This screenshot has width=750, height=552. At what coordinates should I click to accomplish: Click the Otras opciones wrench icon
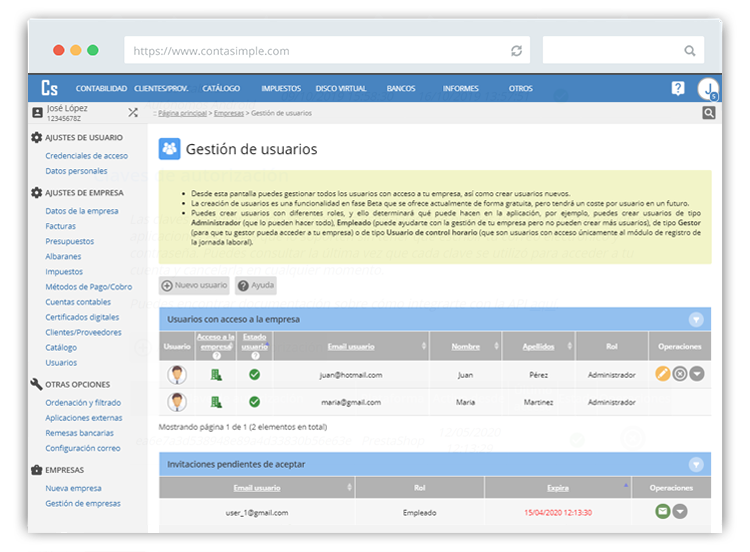(36, 384)
